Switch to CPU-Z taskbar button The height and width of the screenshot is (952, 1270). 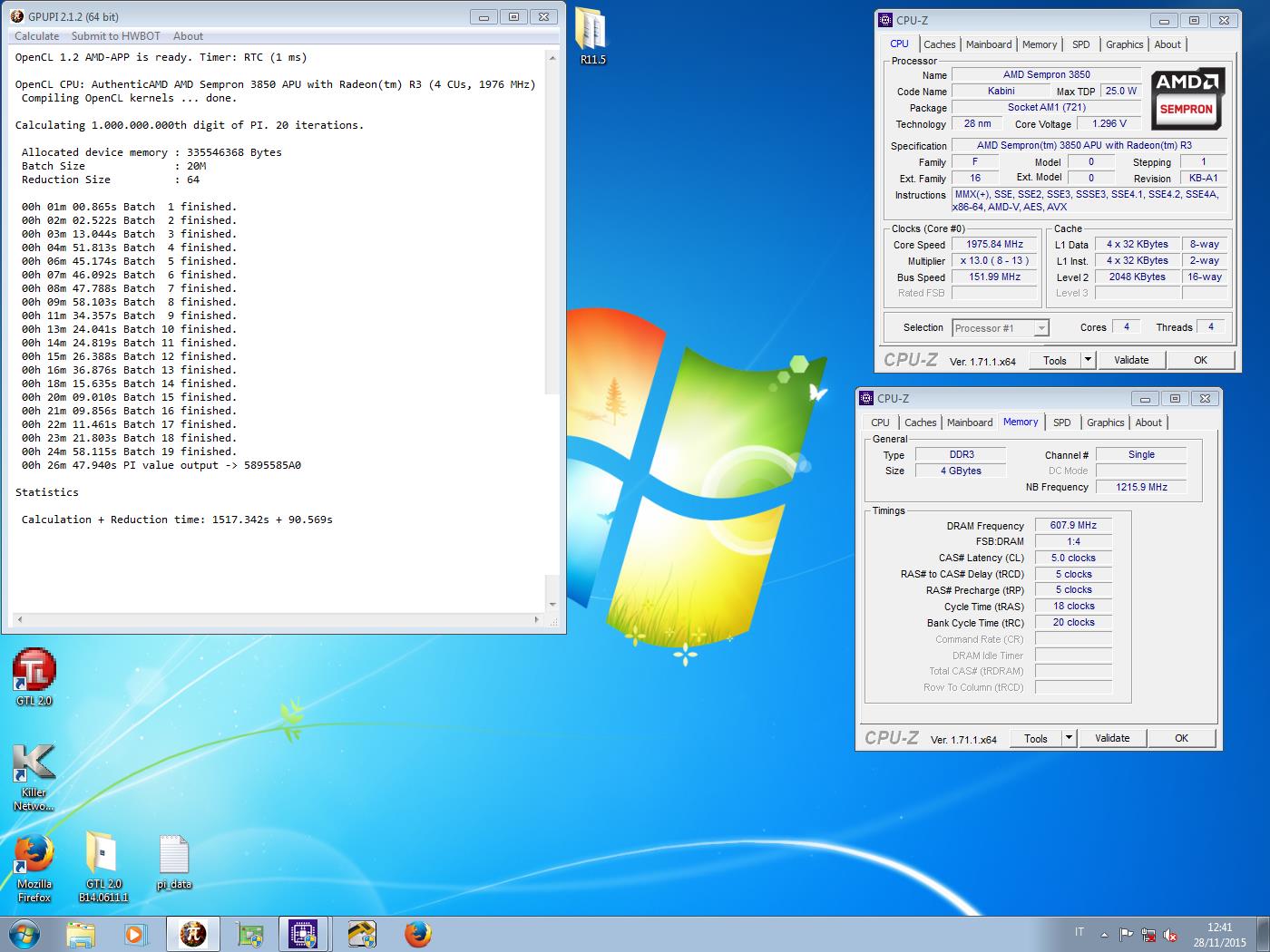pyautogui.click(x=305, y=934)
